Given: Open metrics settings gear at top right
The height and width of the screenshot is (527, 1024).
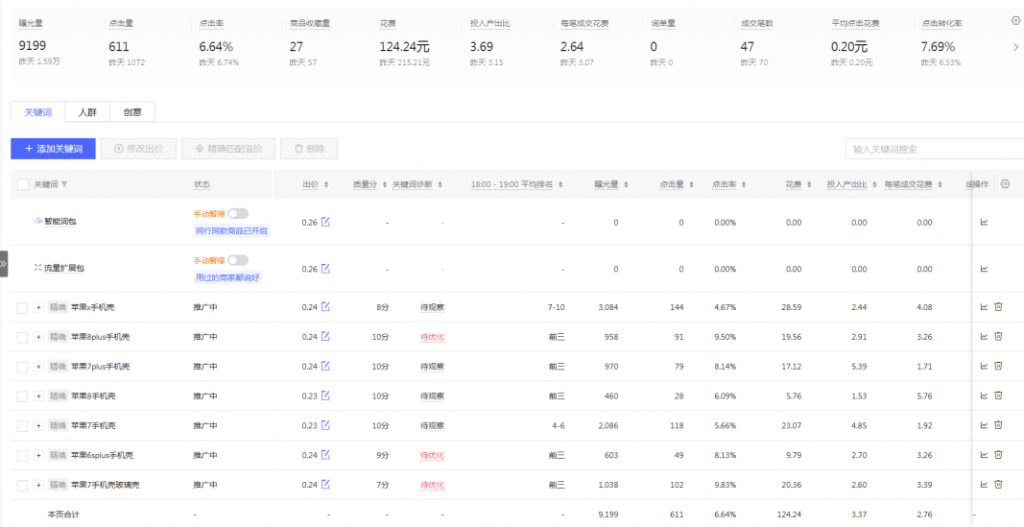Looking at the screenshot, I should [1016, 20].
